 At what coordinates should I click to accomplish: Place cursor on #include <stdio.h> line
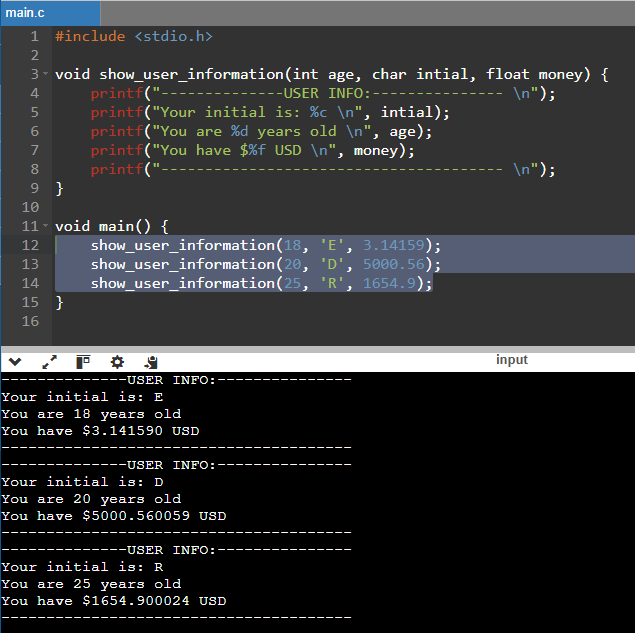click(134, 36)
